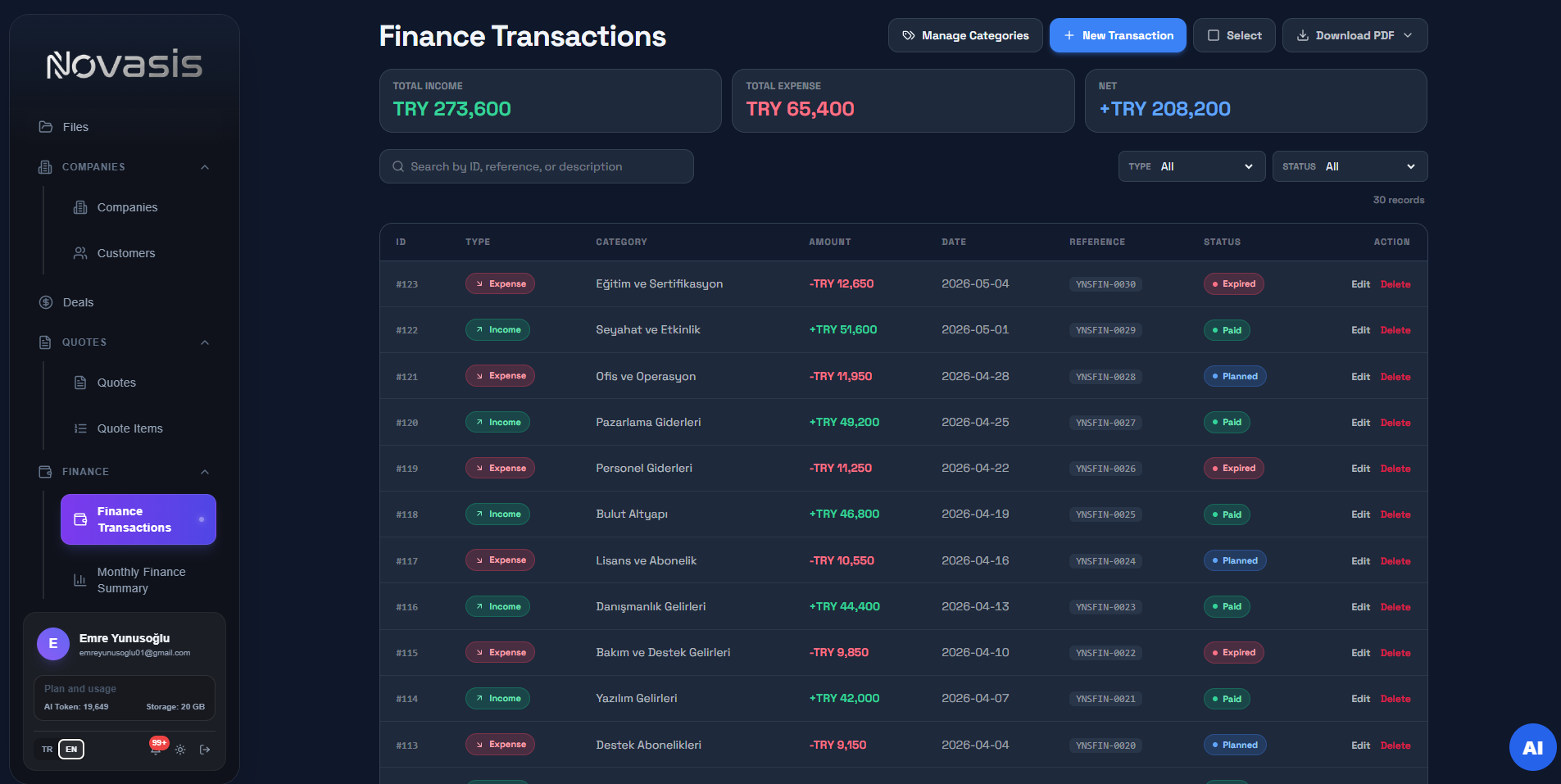The image size is (1561, 784).
Task: Click the Category column header
Action: coord(621,242)
